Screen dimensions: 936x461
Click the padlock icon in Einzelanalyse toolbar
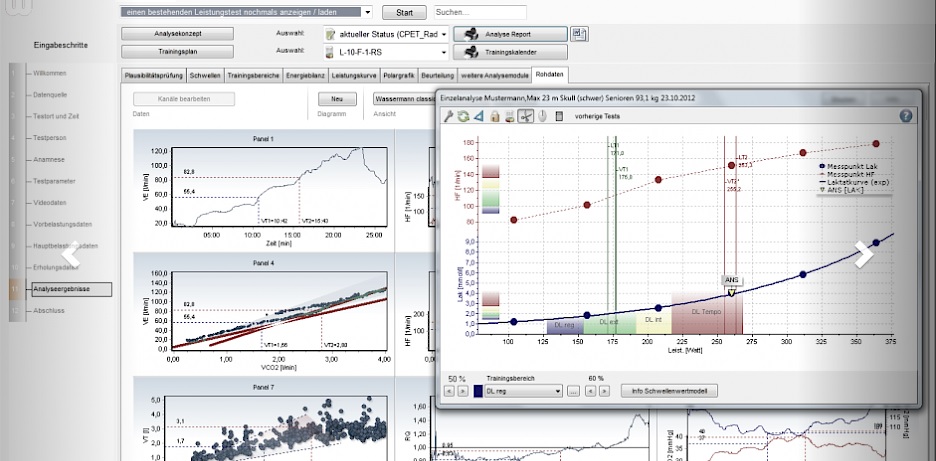(494, 116)
